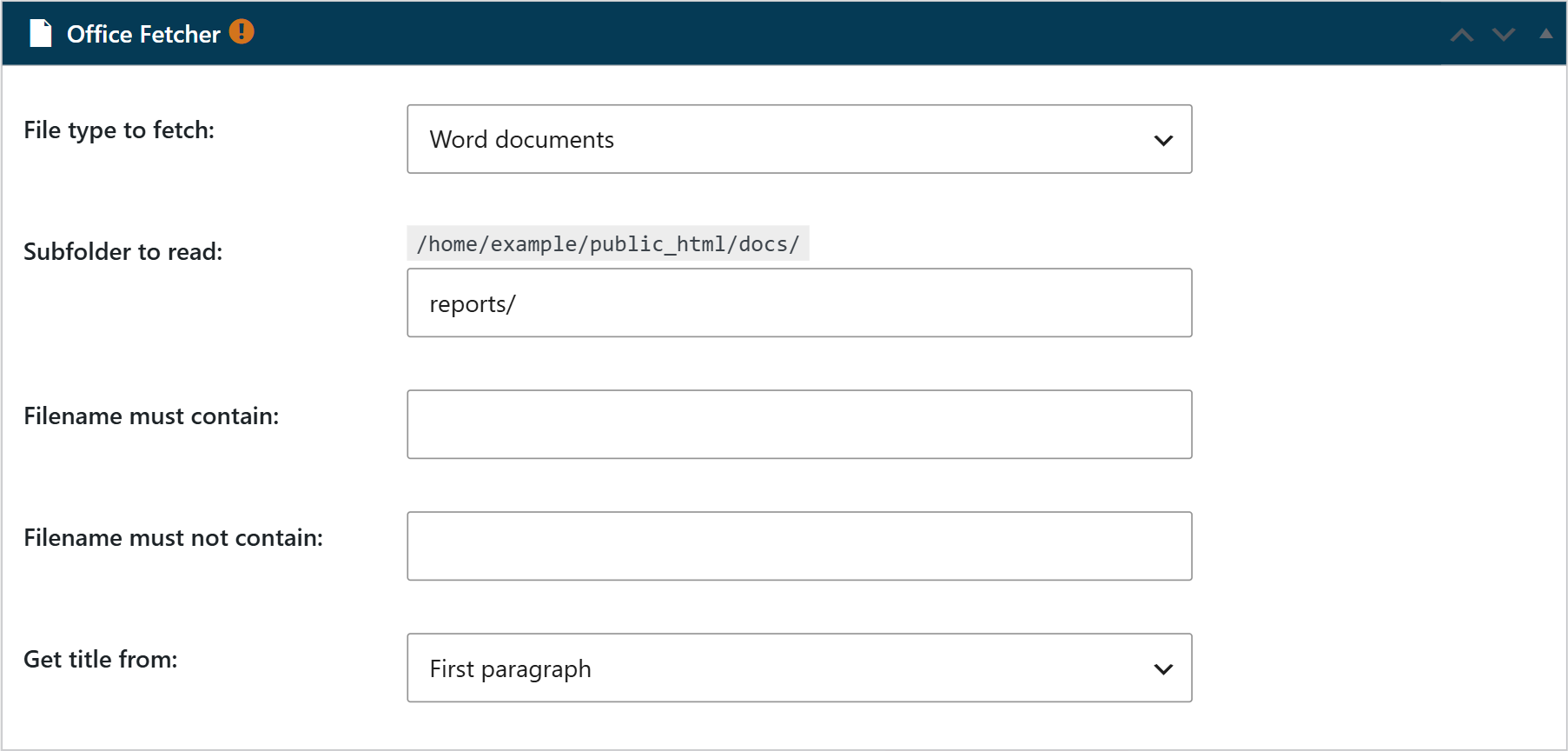Click the Office Fetcher document icon

pyautogui.click(x=41, y=34)
